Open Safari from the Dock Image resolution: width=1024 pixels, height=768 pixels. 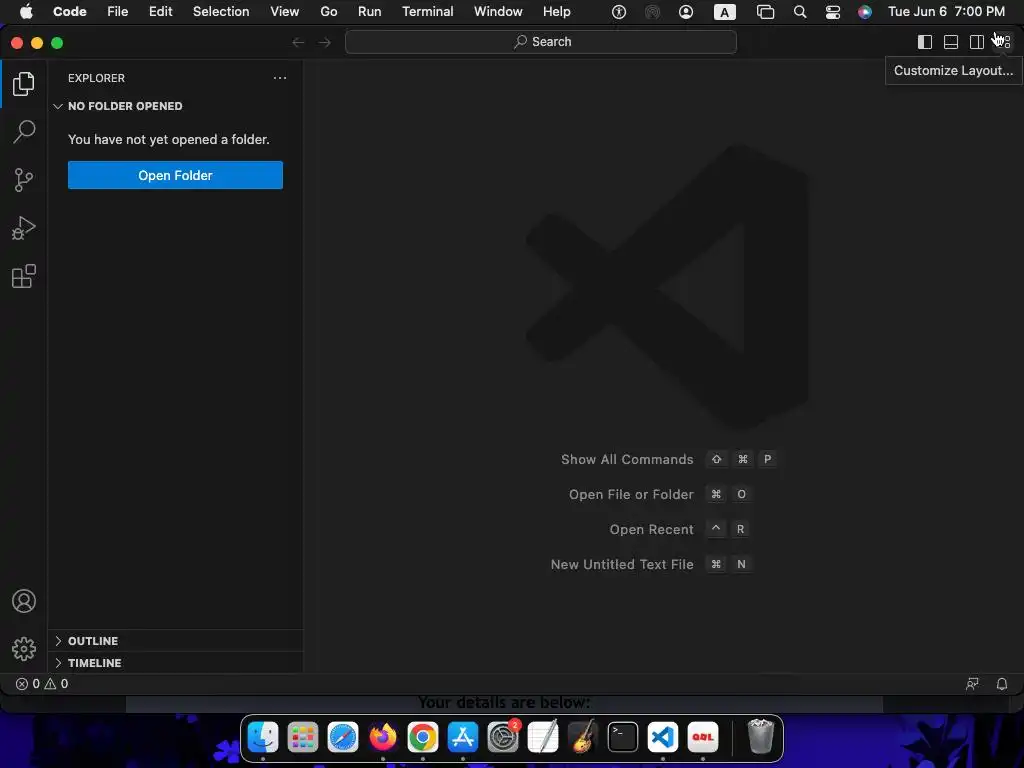tap(343, 737)
